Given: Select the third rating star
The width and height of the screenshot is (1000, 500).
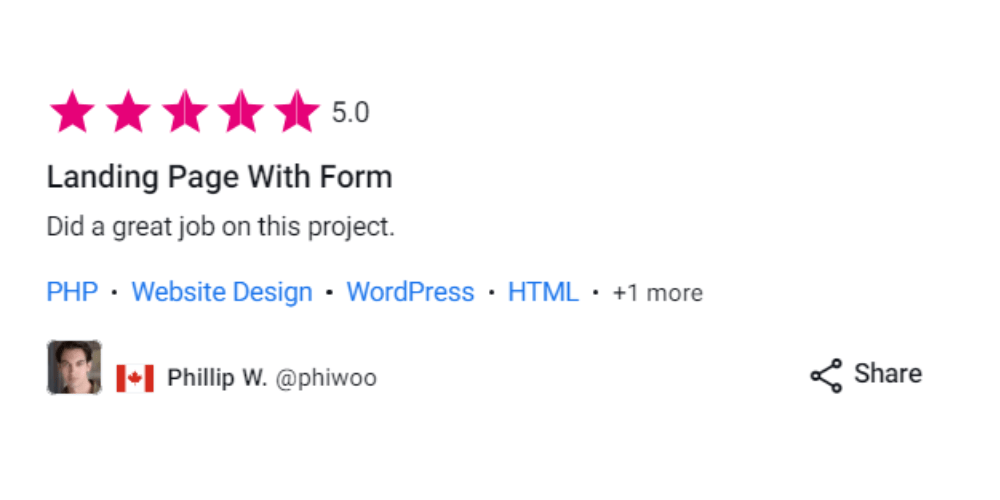Looking at the screenshot, I should click(x=184, y=112).
